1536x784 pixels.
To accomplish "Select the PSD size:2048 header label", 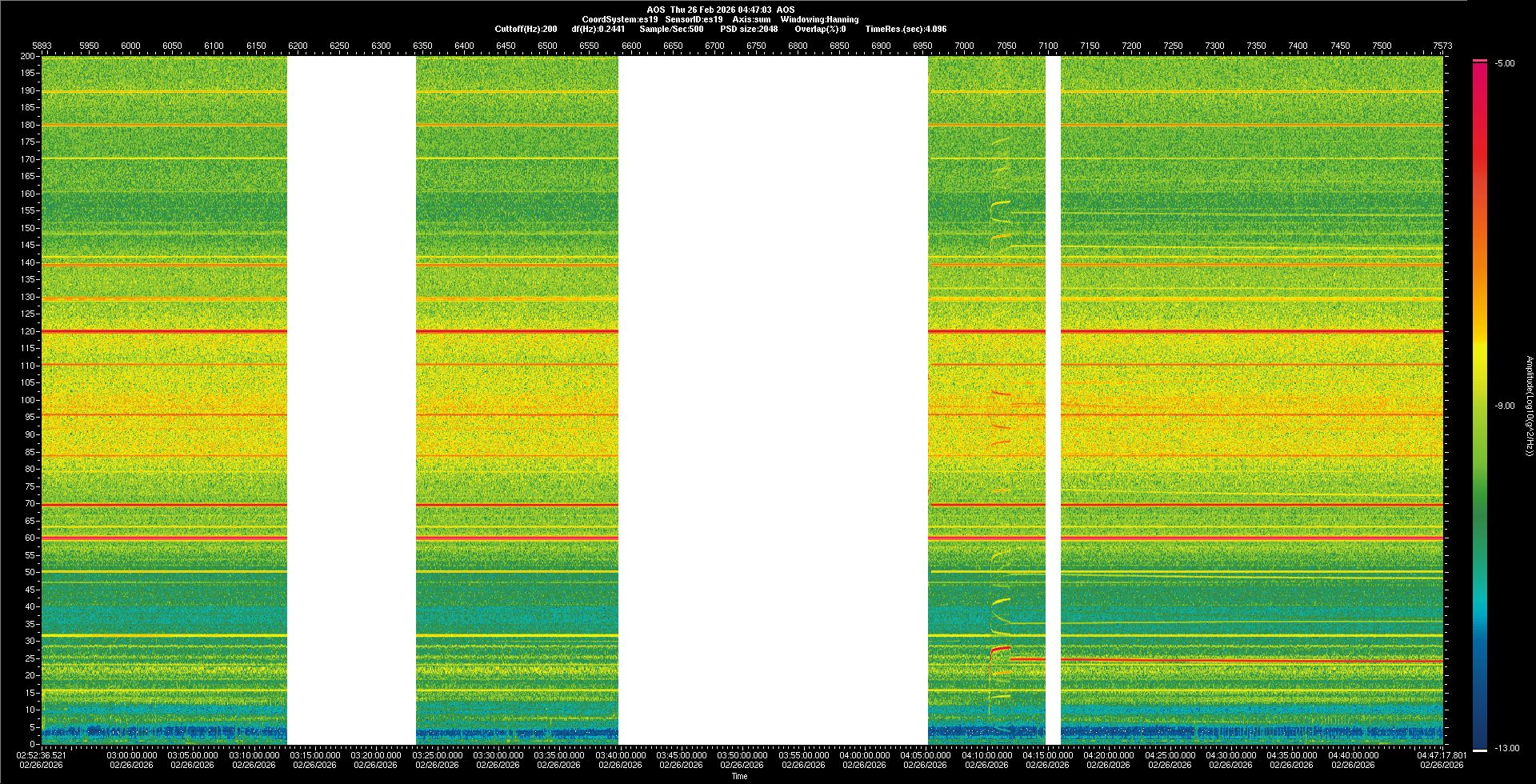I will pyautogui.click(x=749, y=29).
